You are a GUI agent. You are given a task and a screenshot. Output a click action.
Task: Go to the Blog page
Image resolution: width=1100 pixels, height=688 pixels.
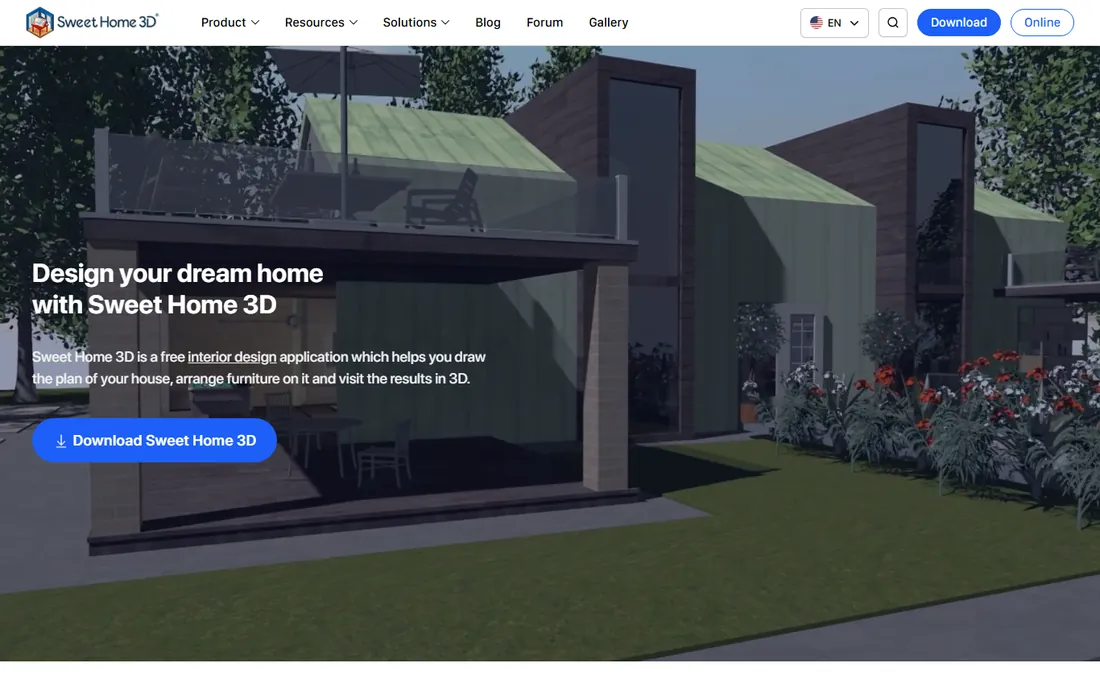pos(488,22)
